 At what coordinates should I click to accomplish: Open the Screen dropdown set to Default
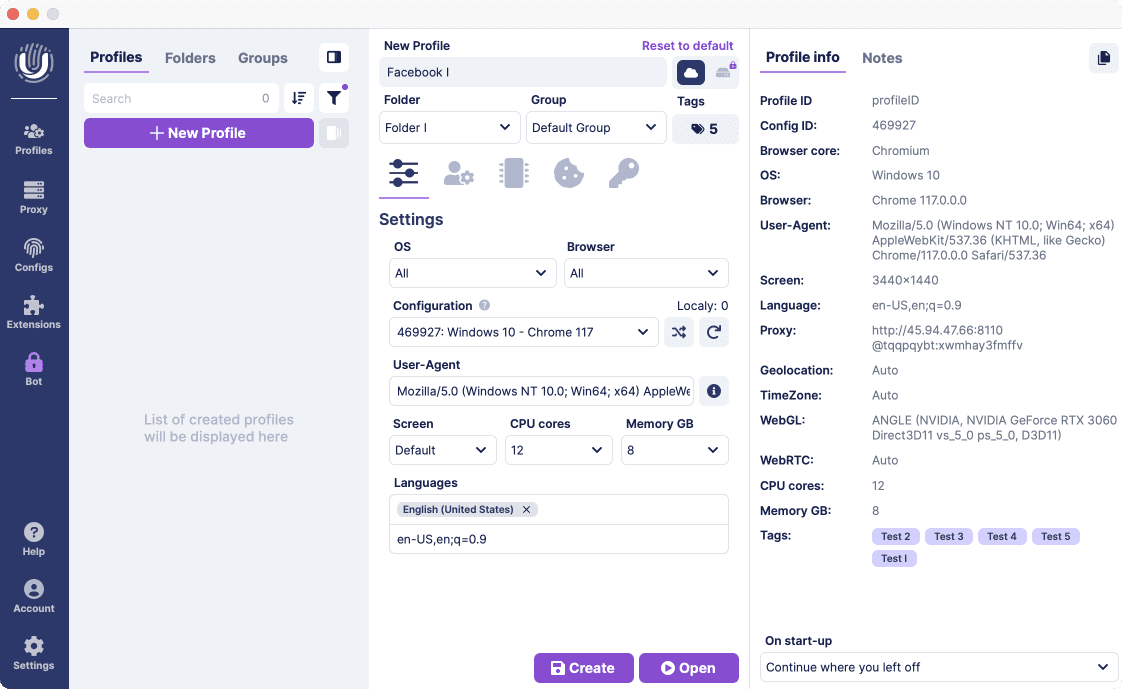tap(443, 450)
